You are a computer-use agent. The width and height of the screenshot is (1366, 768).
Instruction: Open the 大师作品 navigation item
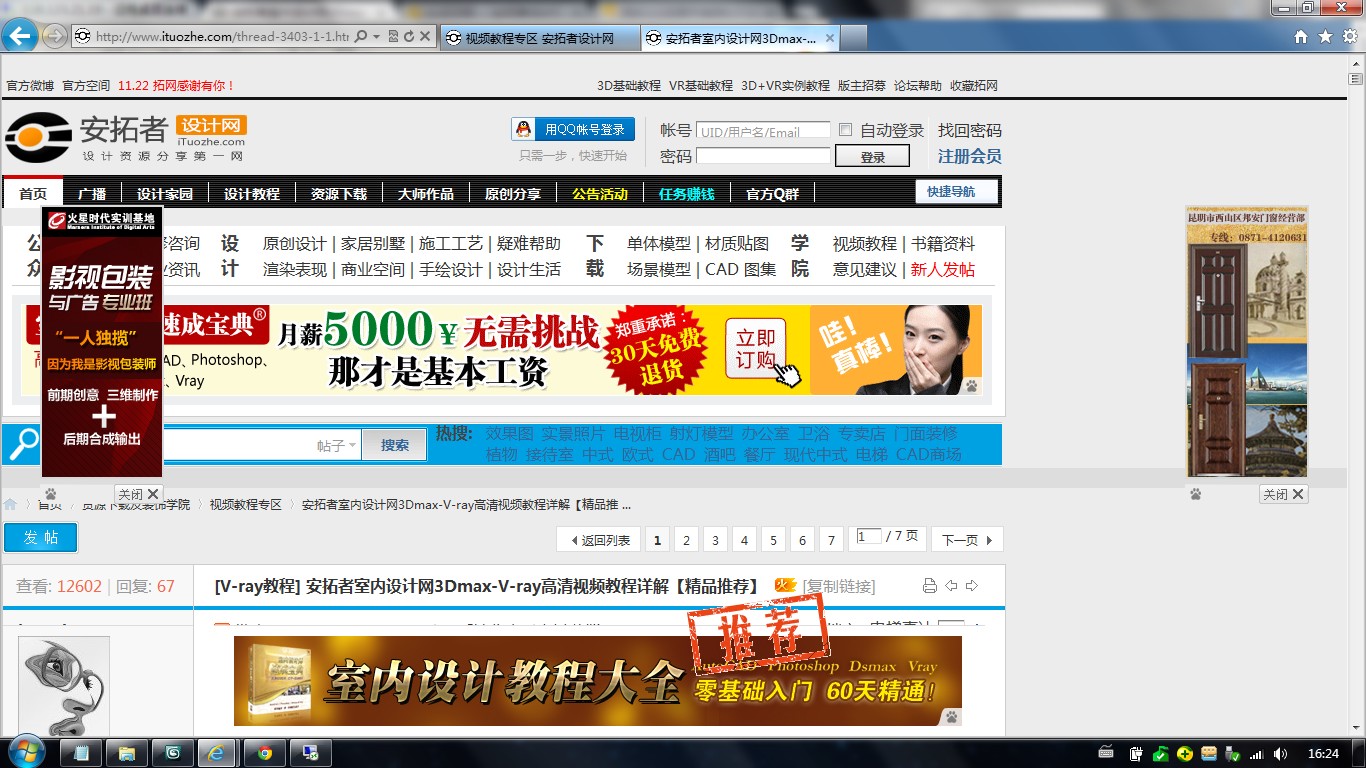click(426, 194)
